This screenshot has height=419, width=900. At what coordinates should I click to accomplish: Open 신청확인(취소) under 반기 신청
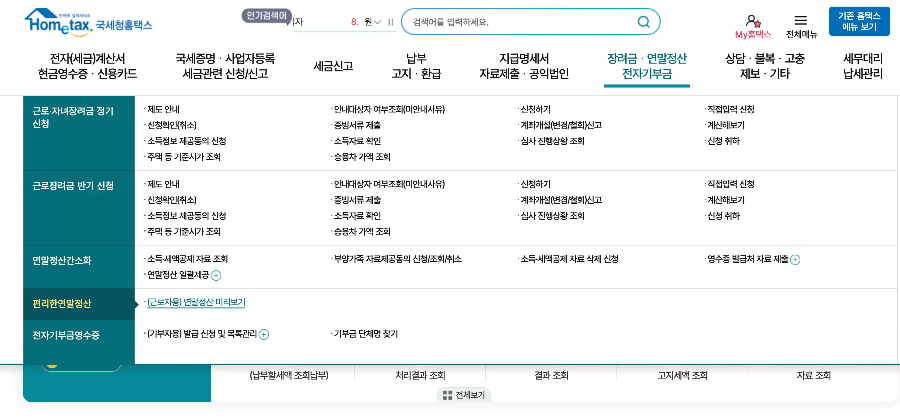pos(172,200)
